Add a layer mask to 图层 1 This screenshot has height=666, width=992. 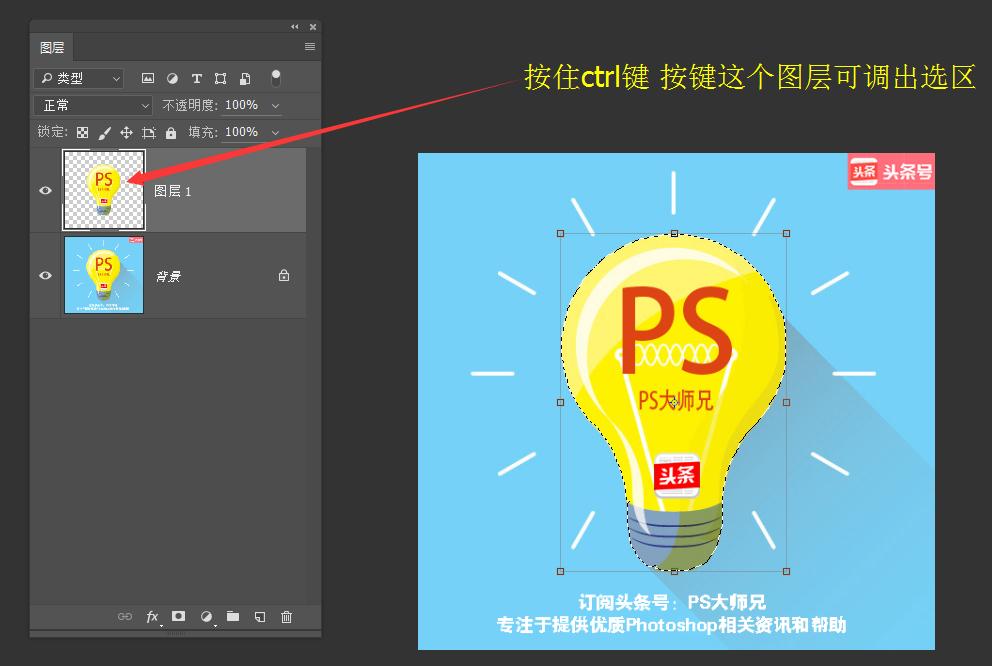[x=178, y=617]
